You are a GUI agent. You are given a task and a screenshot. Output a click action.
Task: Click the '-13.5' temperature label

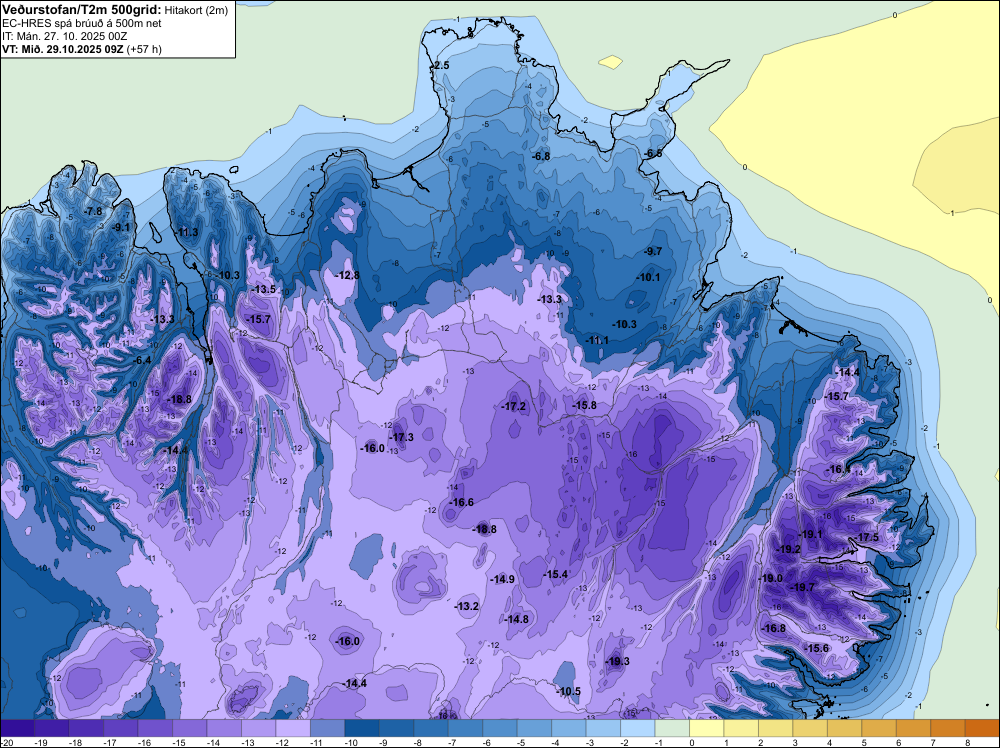pos(263,289)
